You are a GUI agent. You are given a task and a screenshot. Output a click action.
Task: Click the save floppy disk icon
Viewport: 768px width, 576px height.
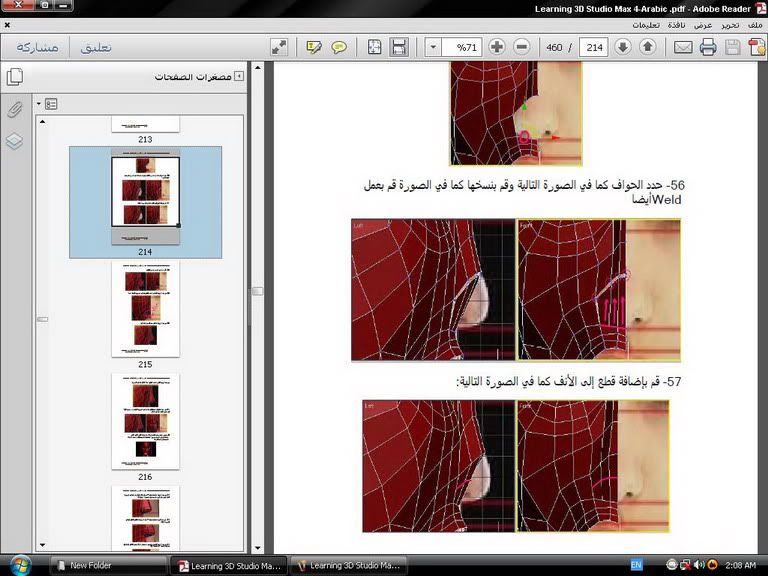pos(733,48)
